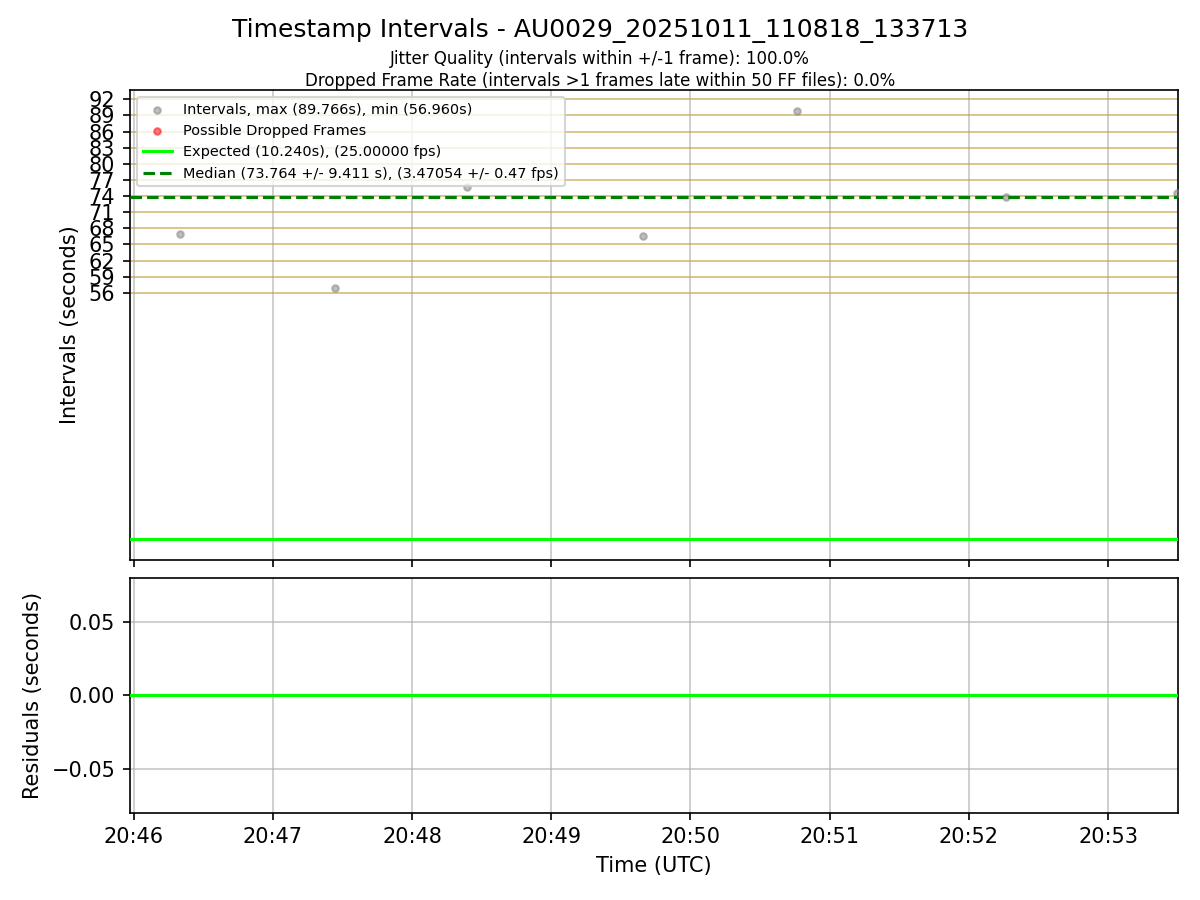The height and width of the screenshot is (900, 1200).
Task: Click the 0.05 residuals tick label
Action: point(94,622)
